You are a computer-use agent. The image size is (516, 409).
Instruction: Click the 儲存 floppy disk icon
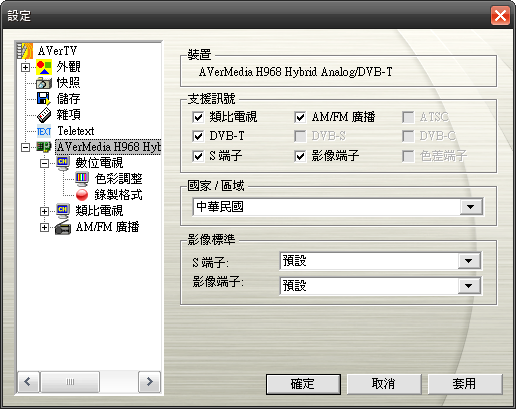pos(44,99)
